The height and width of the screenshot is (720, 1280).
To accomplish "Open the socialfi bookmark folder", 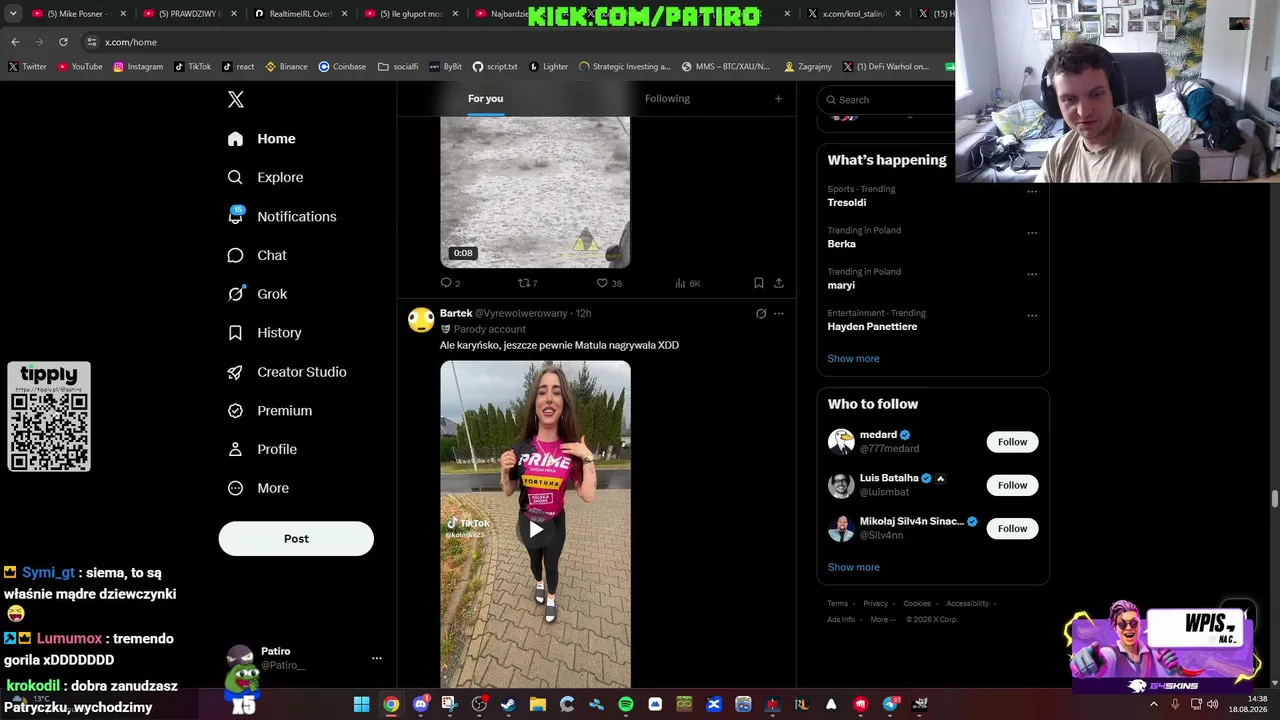I will click(x=398, y=67).
